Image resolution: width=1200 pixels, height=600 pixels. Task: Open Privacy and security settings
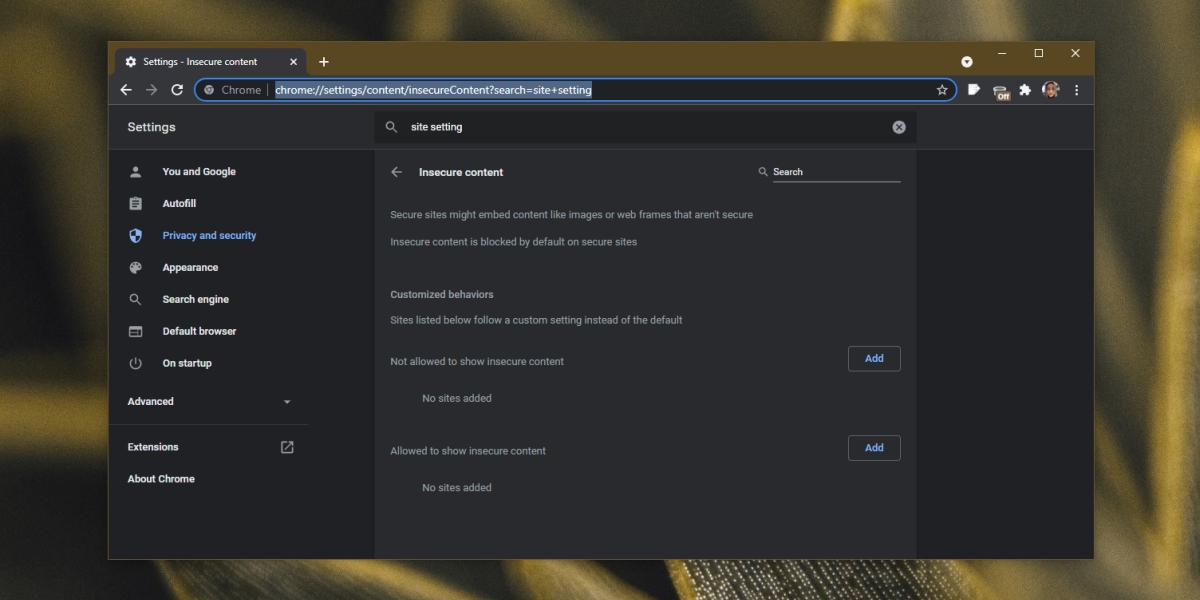(209, 236)
